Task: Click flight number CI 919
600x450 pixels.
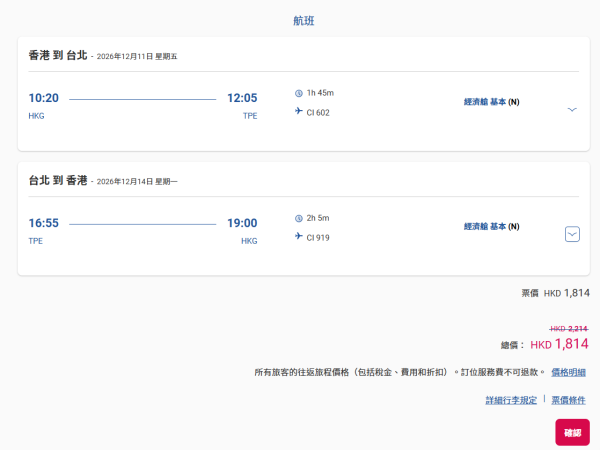Action: pyautogui.click(x=318, y=238)
